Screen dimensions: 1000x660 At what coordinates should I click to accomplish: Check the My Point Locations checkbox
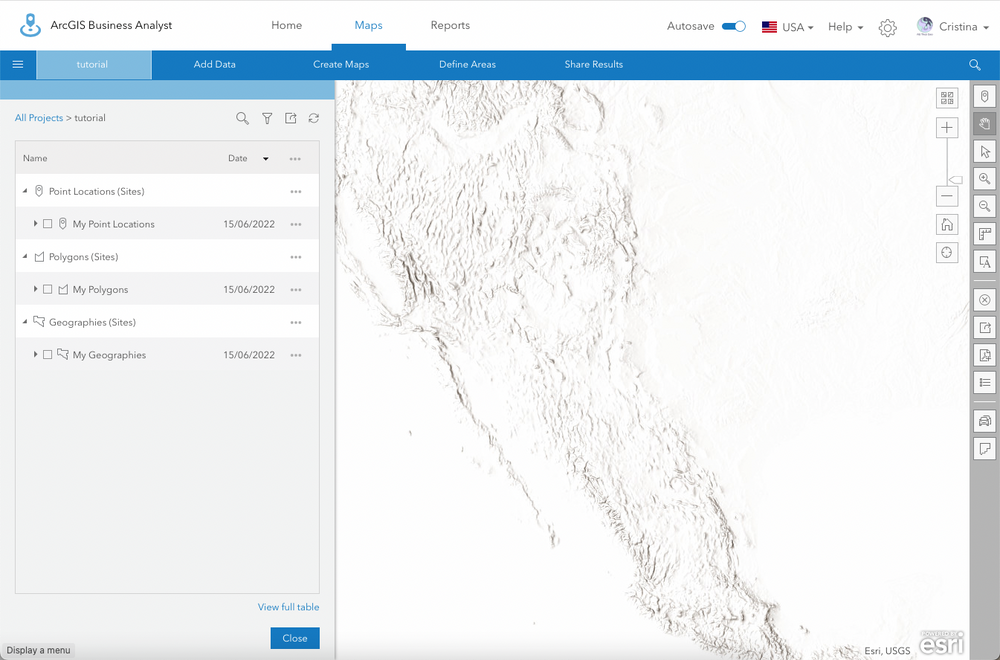coord(47,223)
